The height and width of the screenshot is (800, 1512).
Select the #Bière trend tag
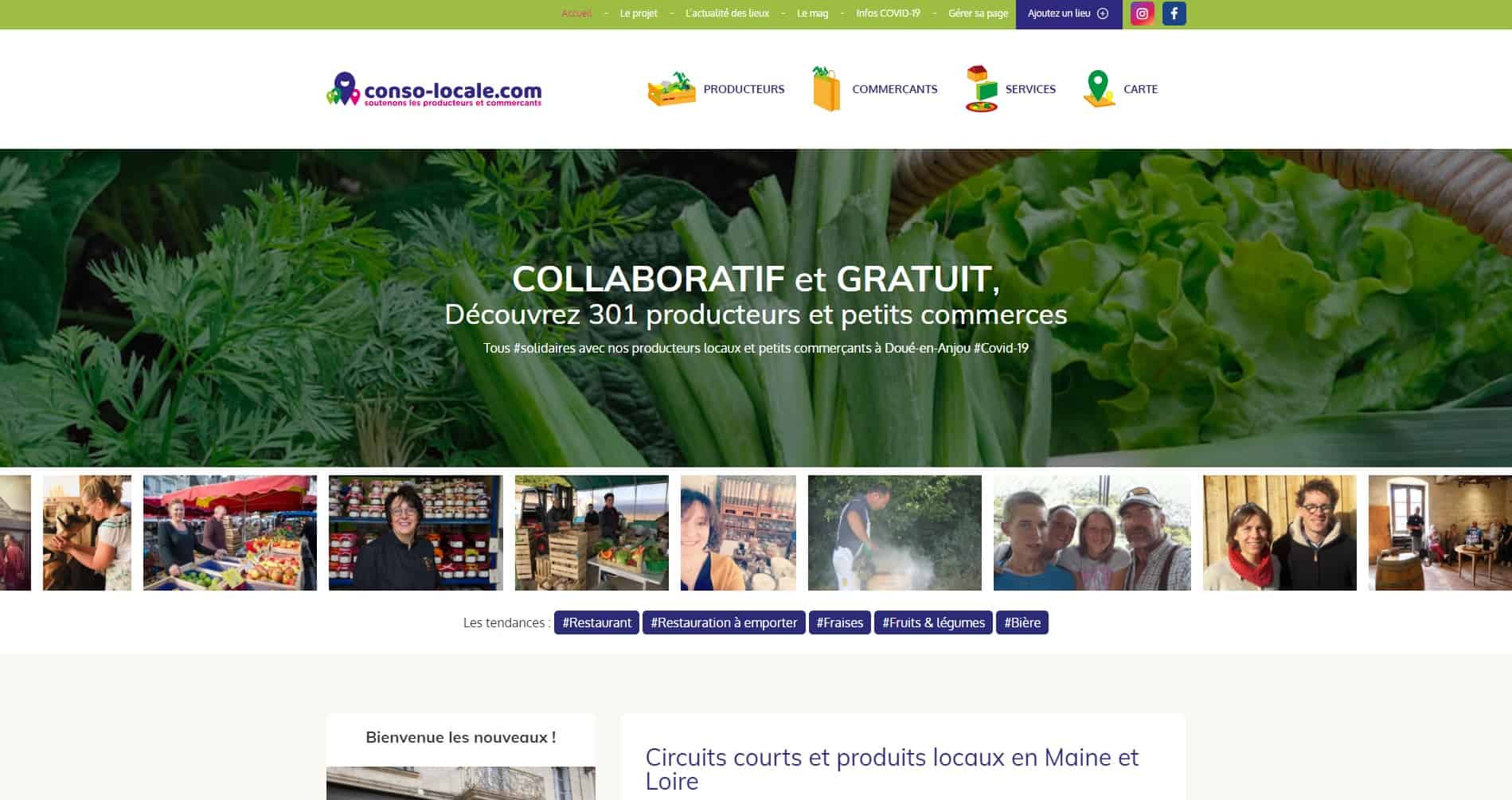(1022, 622)
